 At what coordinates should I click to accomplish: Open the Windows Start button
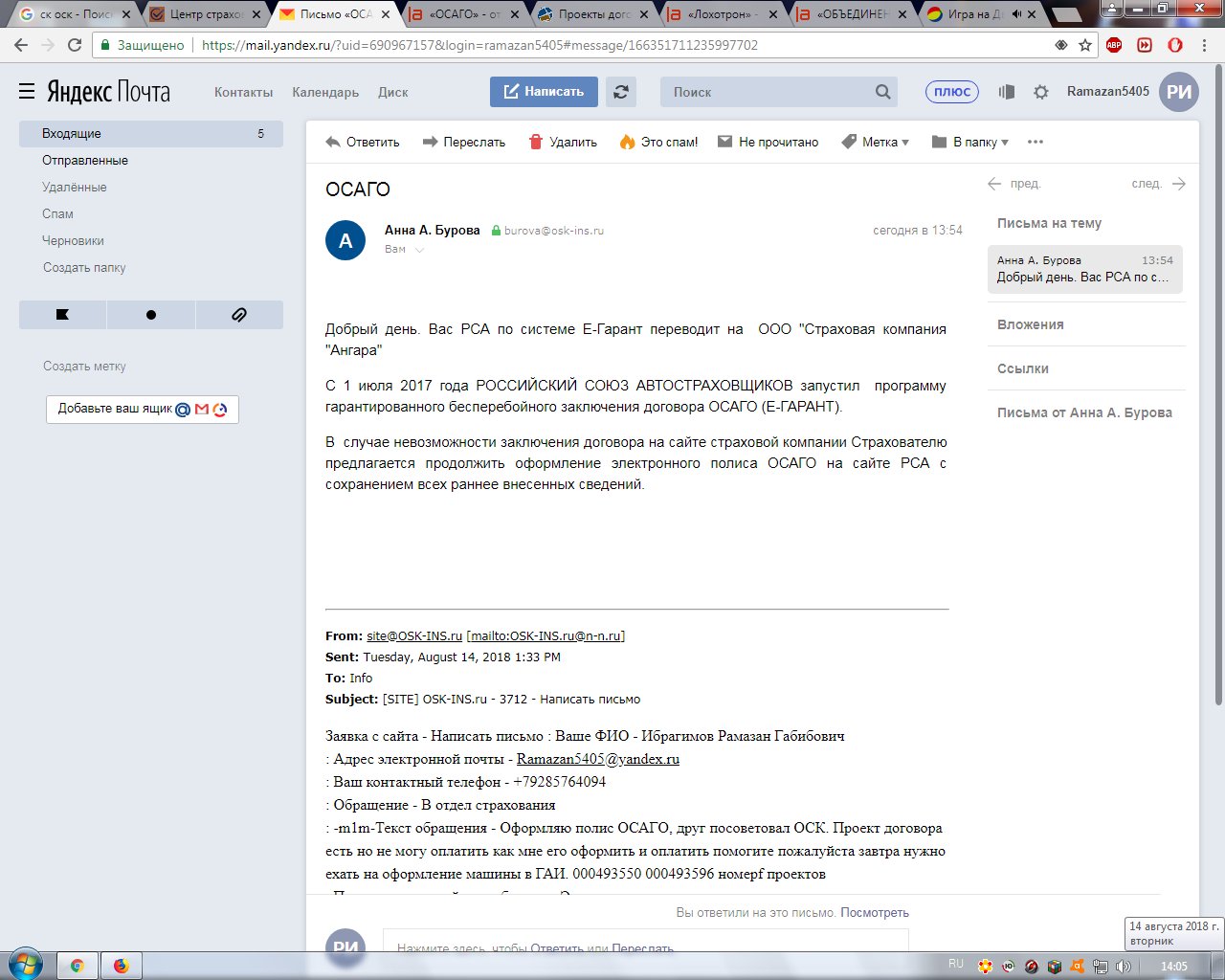(25, 965)
